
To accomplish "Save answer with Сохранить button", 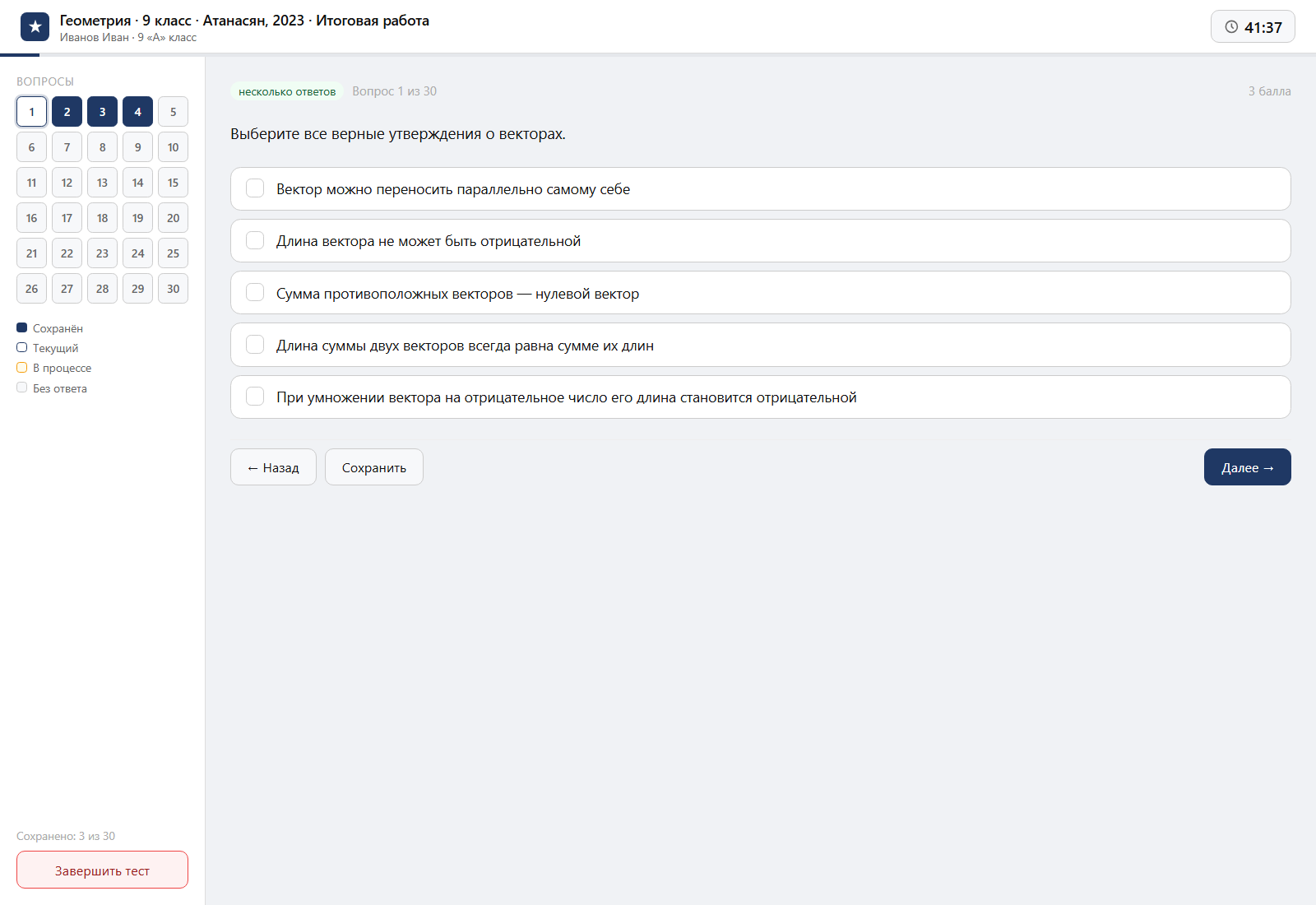I will pos(374,467).
